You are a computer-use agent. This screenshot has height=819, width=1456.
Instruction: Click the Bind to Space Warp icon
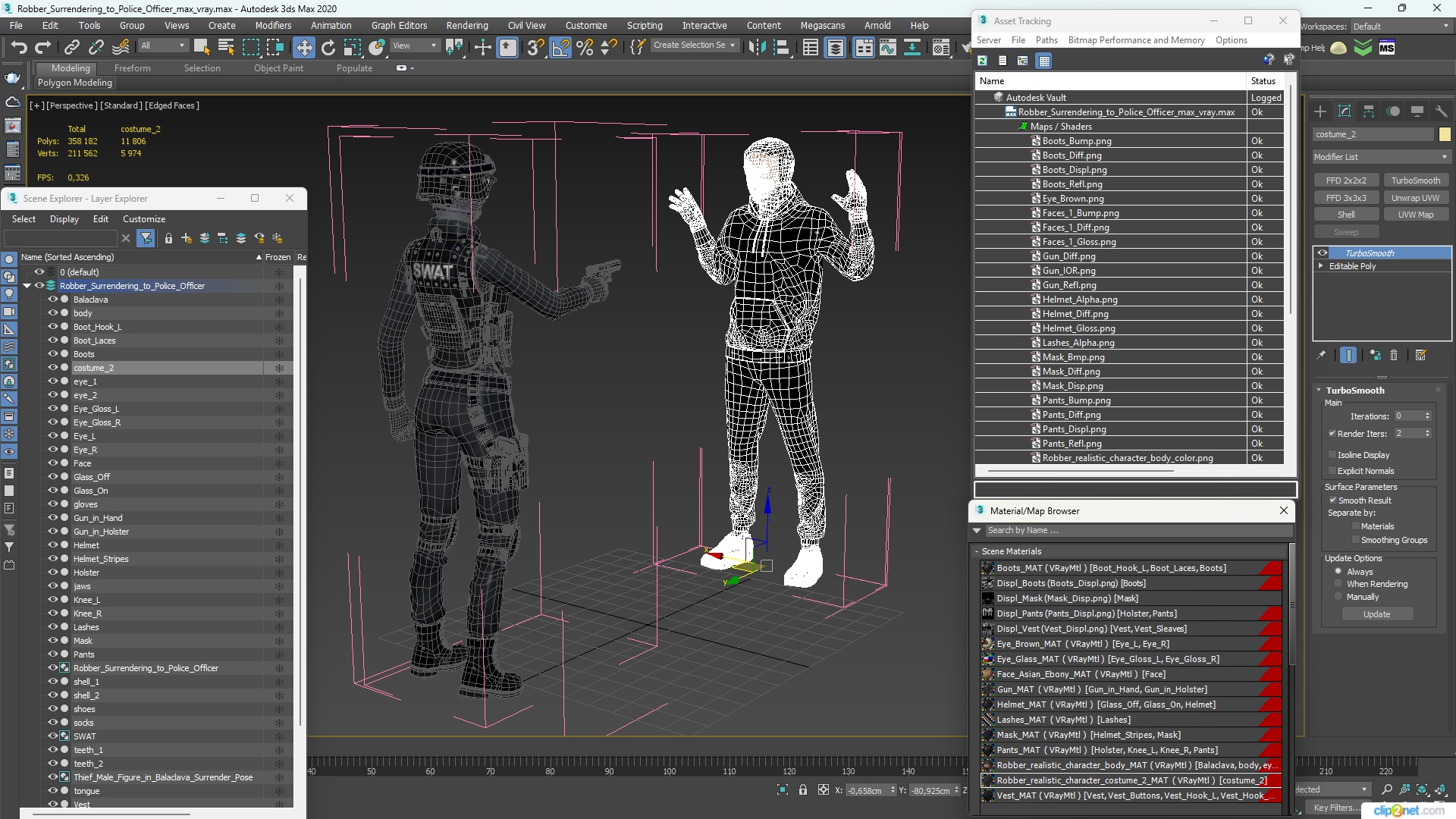click(x=121, y=47)
